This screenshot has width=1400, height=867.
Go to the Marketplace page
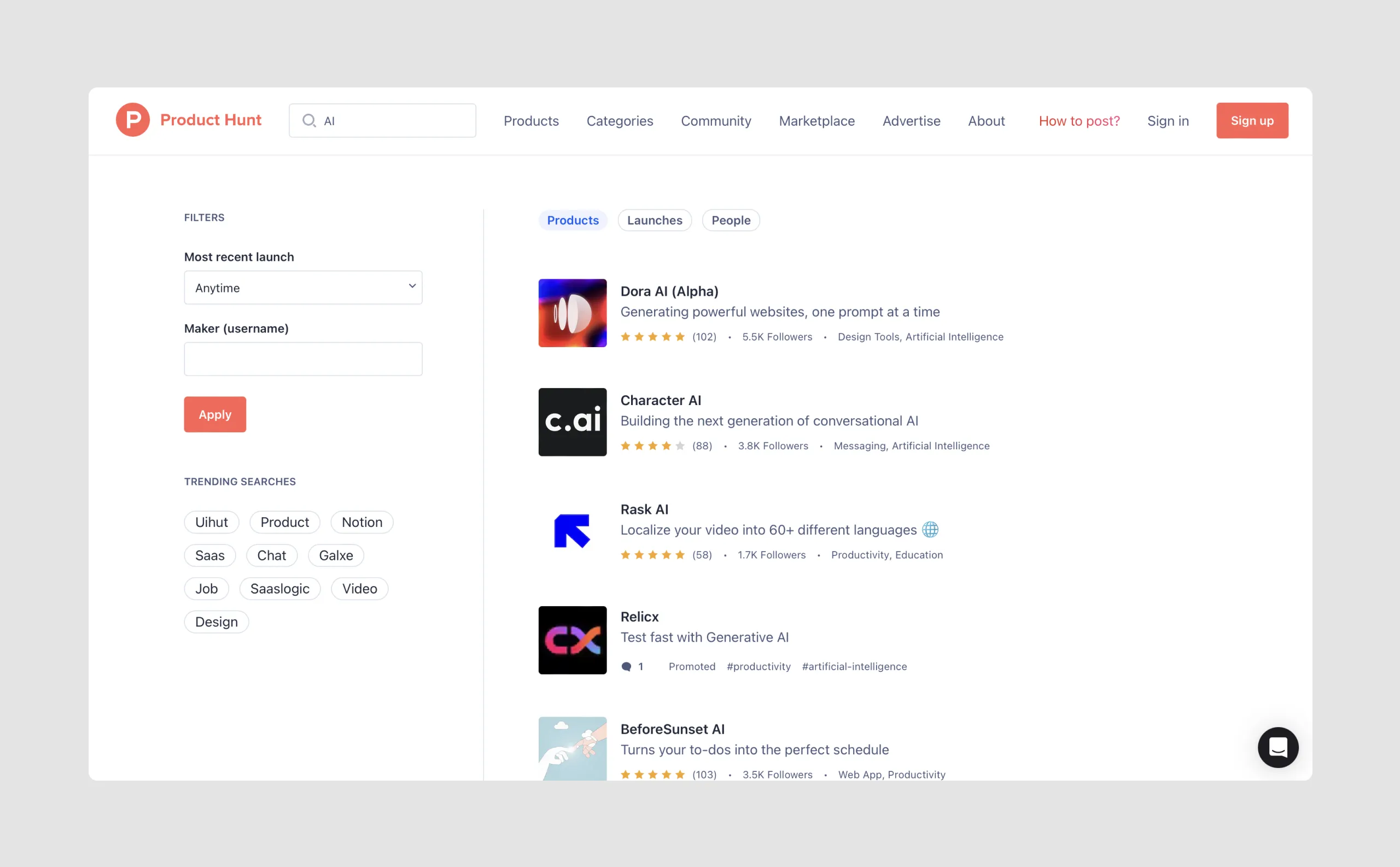[x=816, y=121]
